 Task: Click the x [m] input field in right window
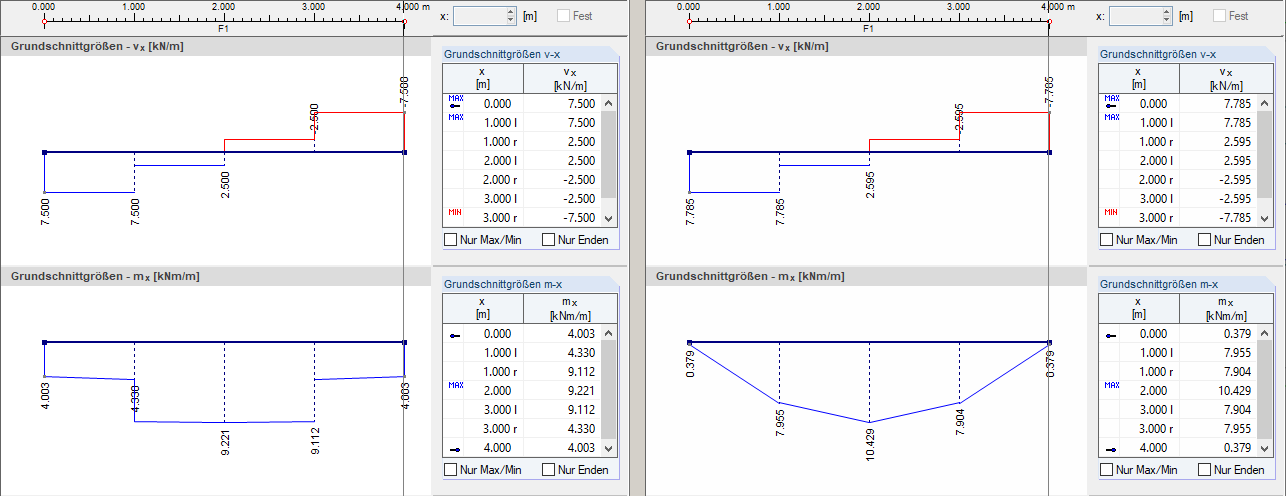(1136, 16)
